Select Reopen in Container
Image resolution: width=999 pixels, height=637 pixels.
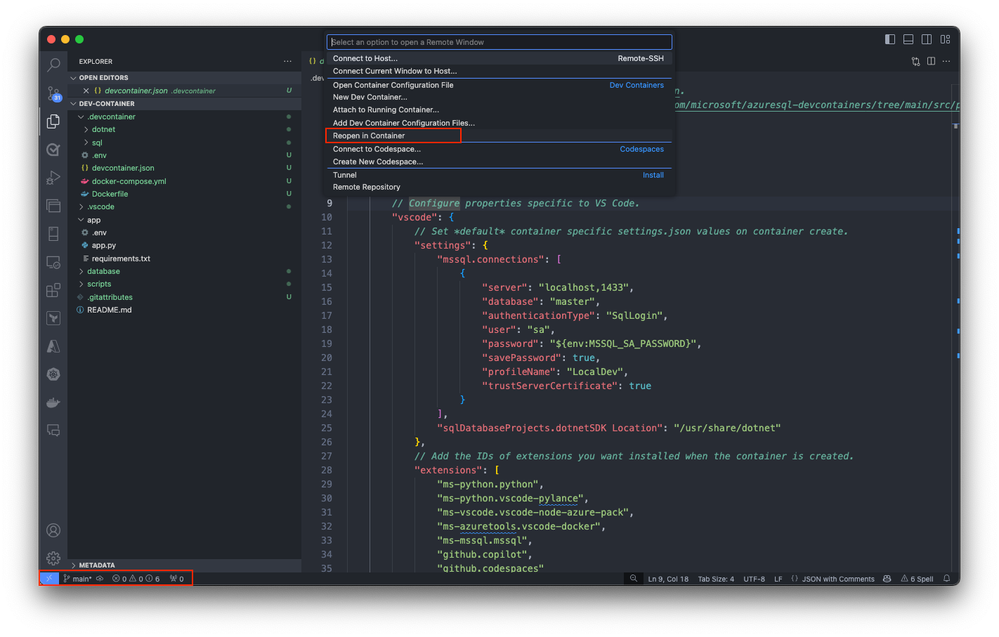(499, 136)
